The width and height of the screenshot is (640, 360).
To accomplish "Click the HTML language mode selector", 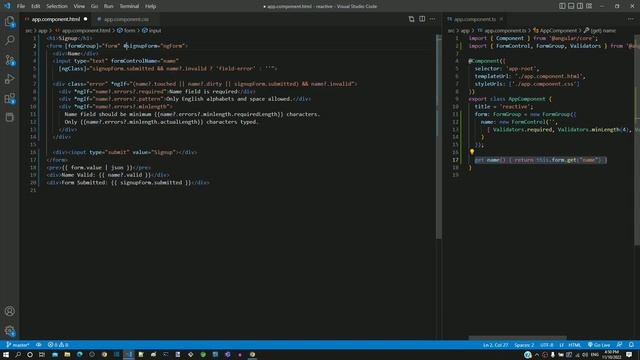I will point(575,345).
